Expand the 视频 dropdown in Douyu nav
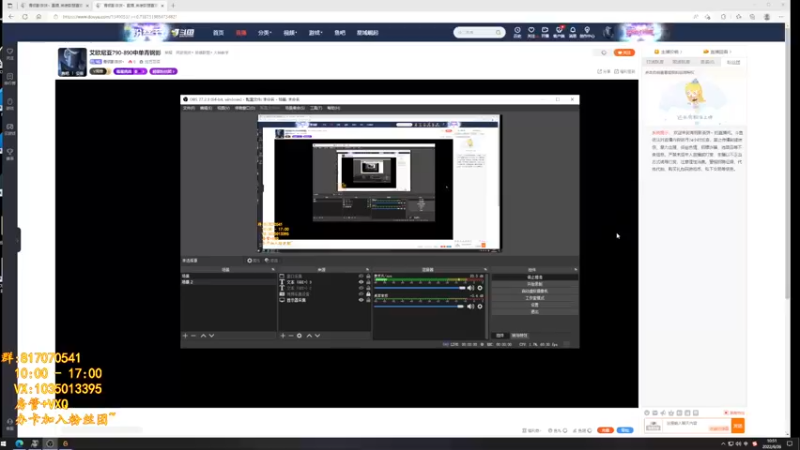 click(x=290, y=33)
